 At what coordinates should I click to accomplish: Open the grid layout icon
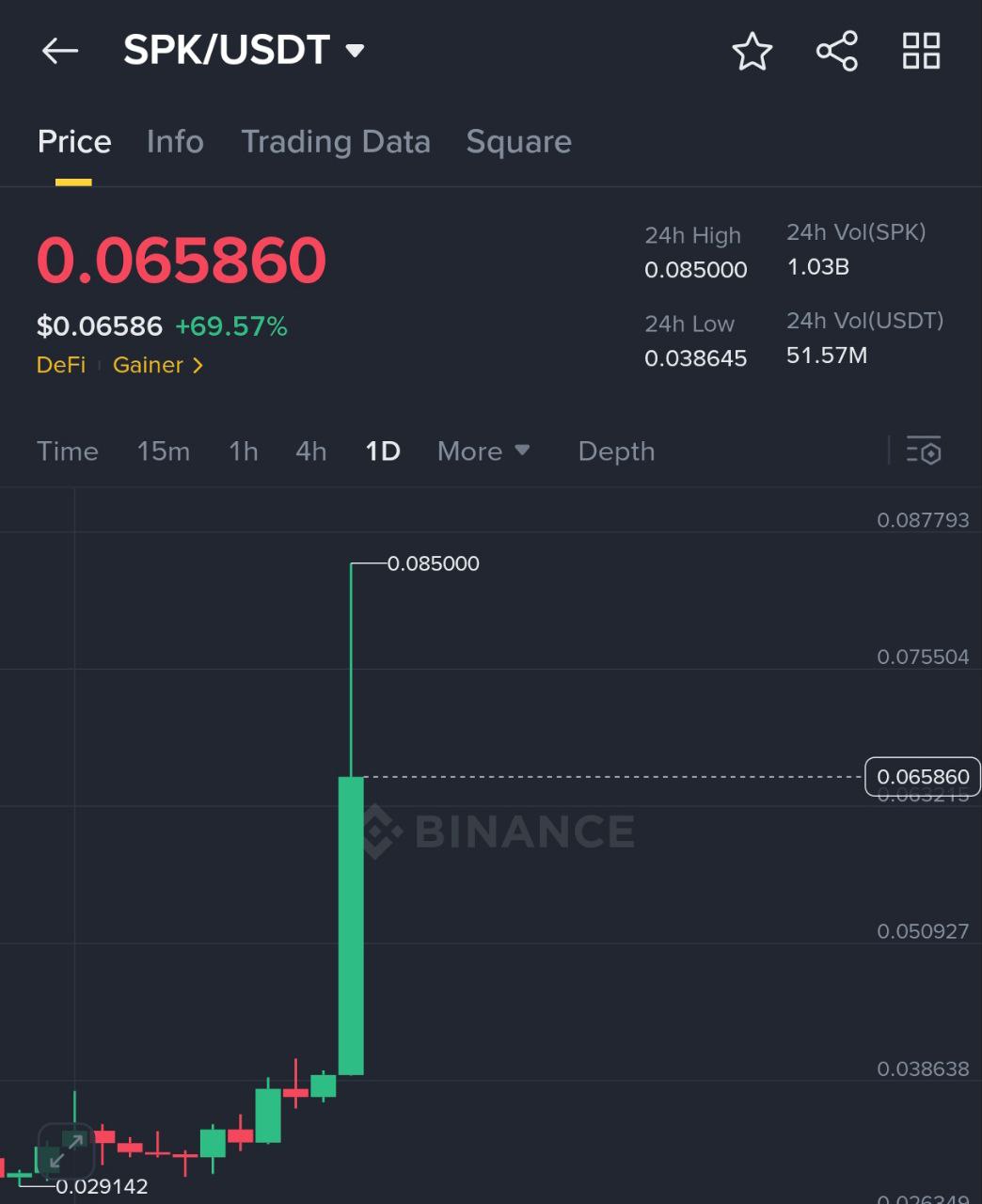click(922, 51)
